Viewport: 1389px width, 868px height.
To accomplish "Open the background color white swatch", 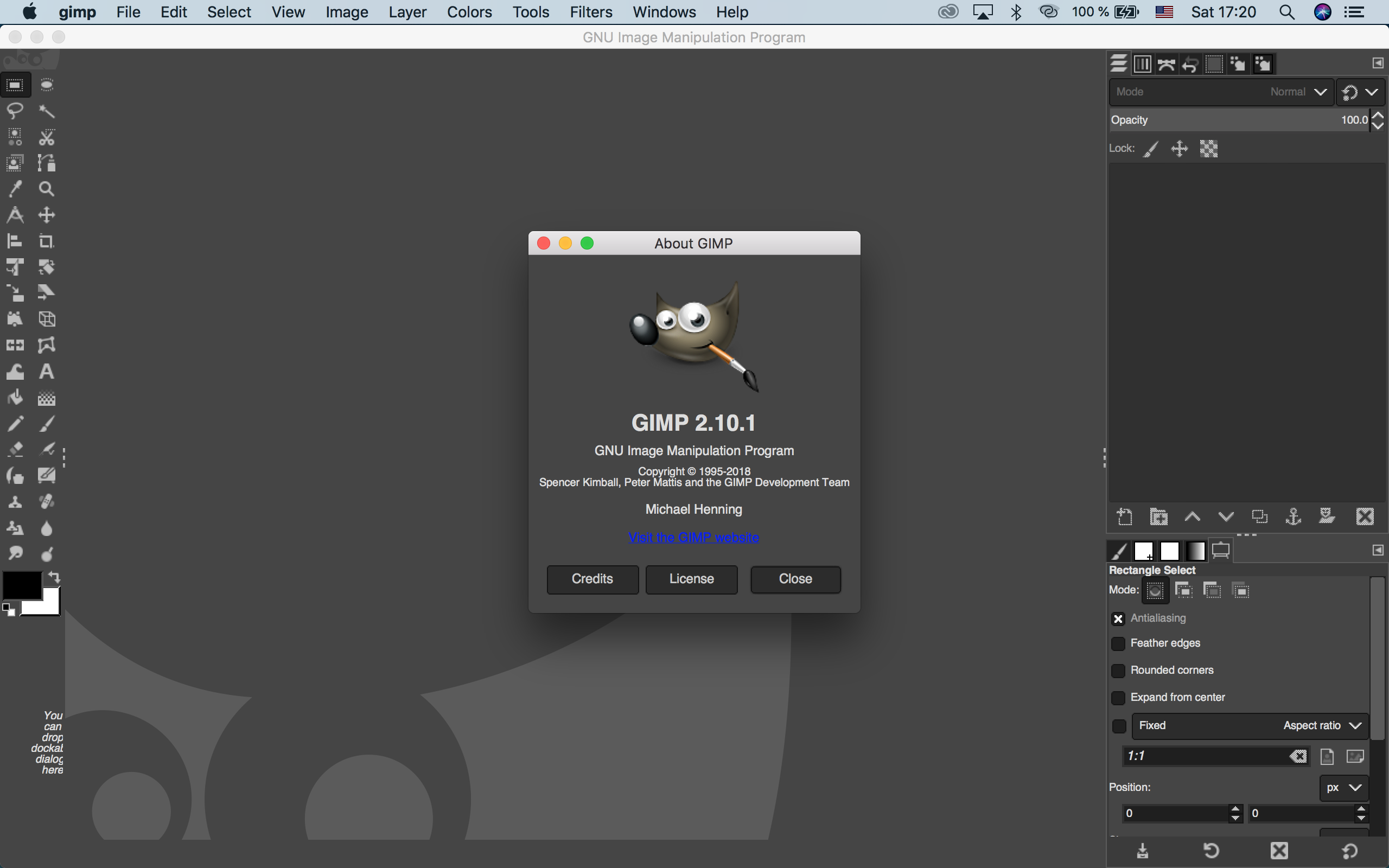I will coord(49,606).
